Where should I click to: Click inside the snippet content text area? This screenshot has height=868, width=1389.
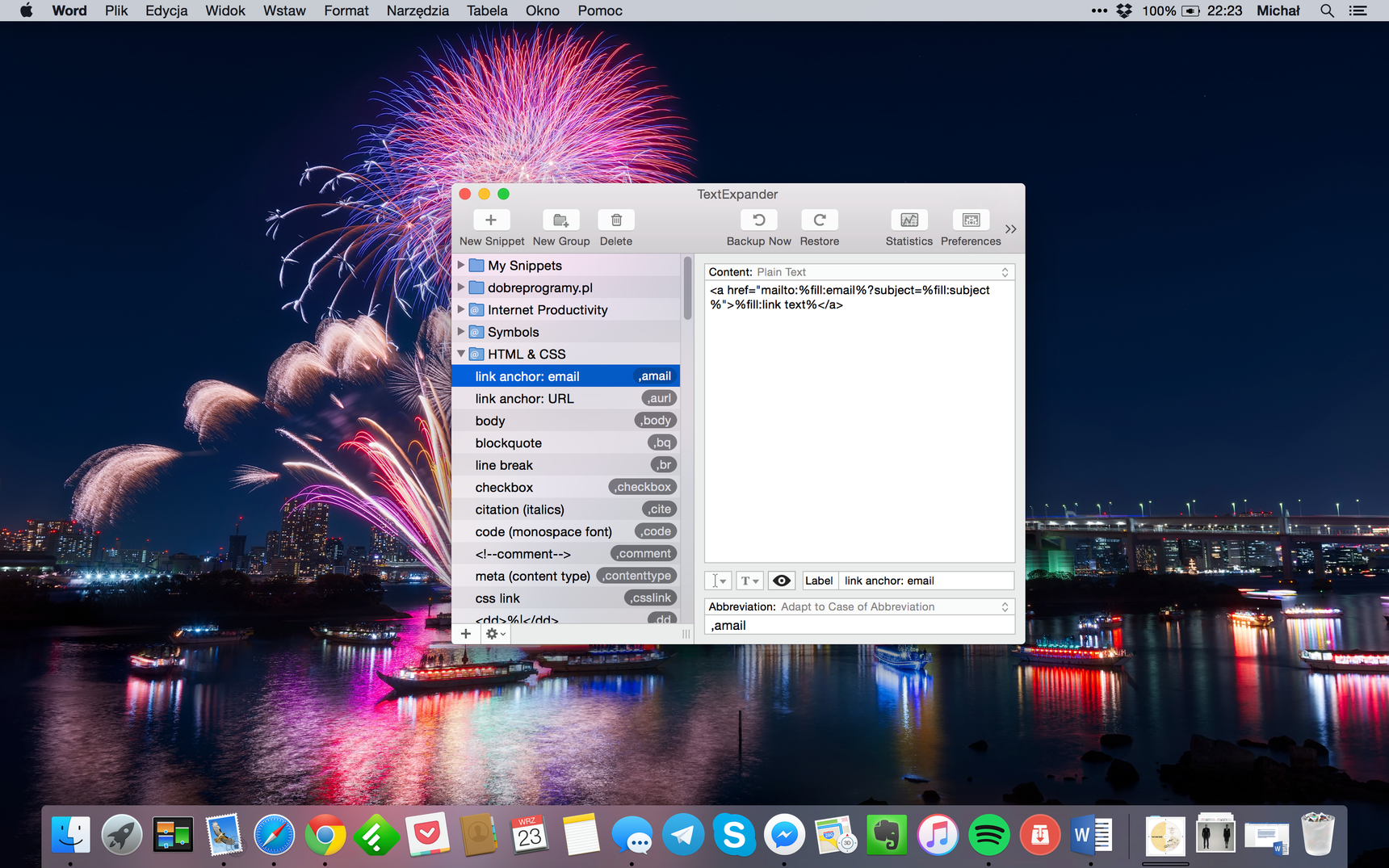[859, 421]
